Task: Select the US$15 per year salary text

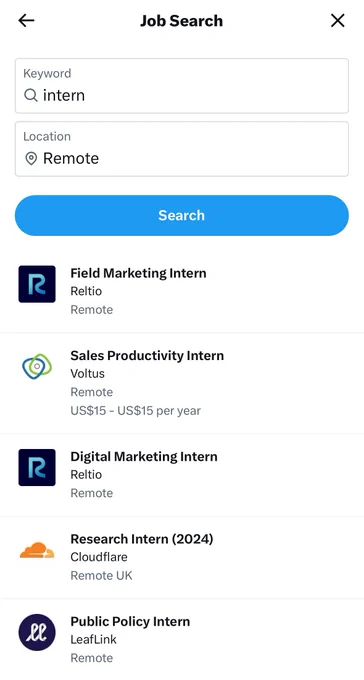Action: [x=135, y=411]
